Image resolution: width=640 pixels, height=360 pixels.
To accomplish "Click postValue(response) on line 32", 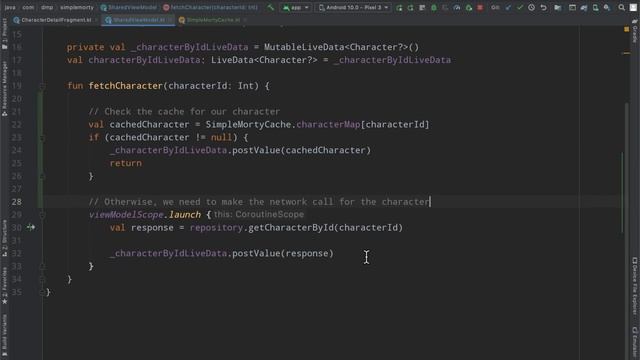I will coord(283,253).
